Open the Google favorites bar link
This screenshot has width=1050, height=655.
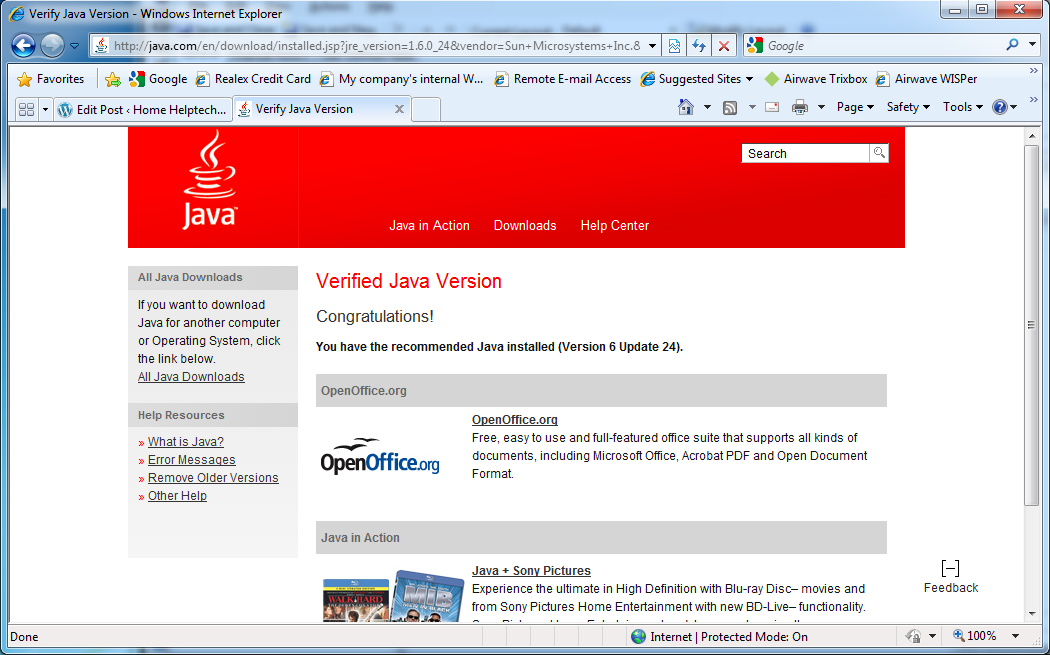click(x=158, y=79)
